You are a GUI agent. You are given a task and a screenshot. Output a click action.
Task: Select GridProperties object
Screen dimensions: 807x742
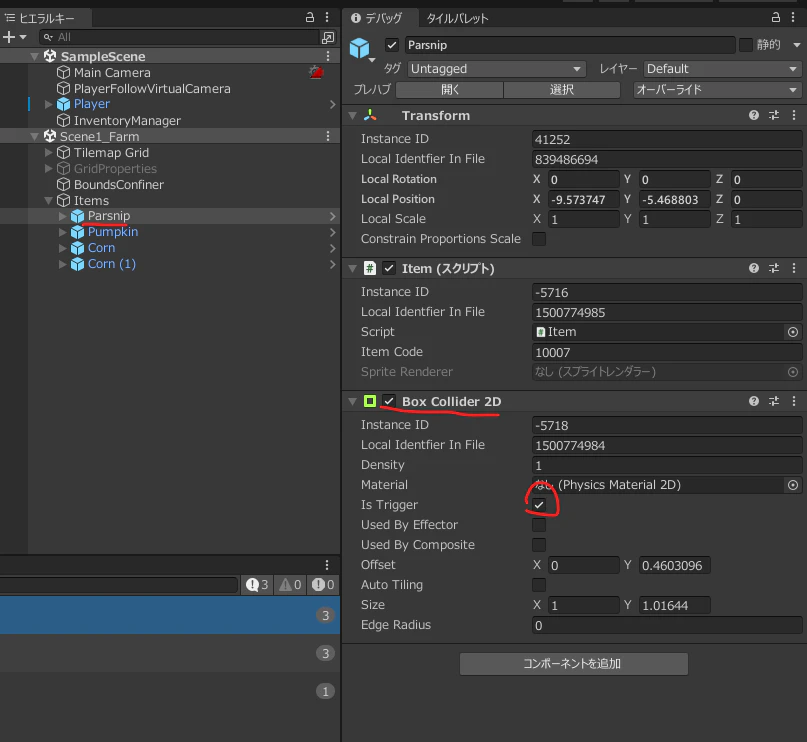click(x=115, y=168)
